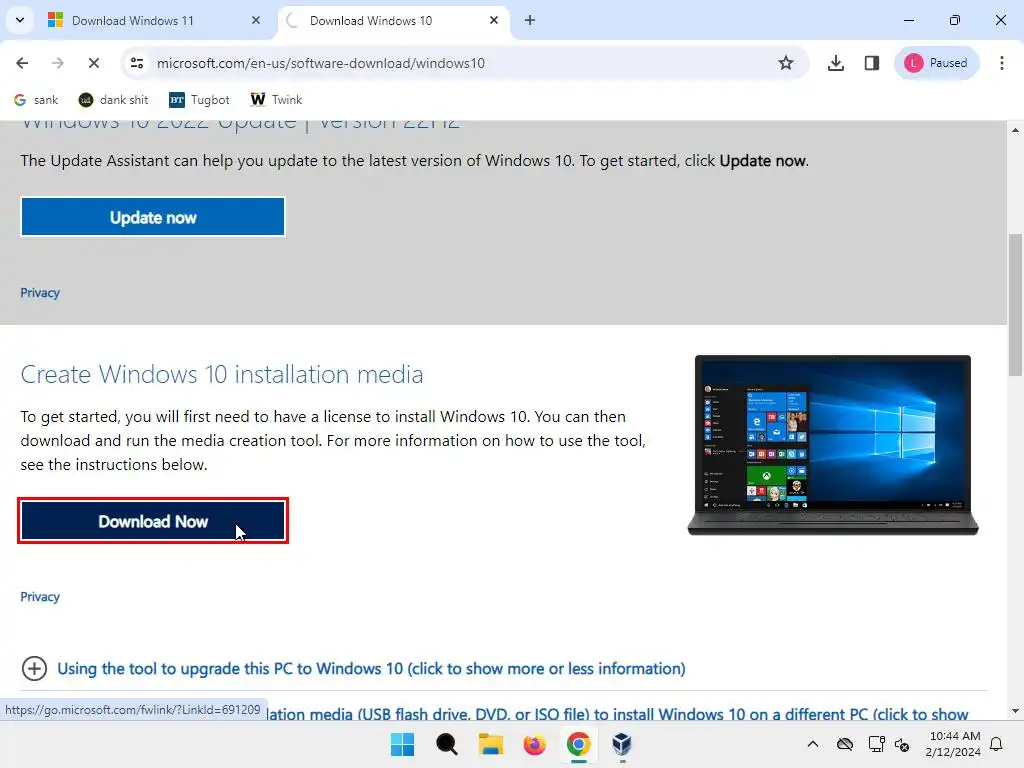Viewport: 1024px width, 768px height.
Task: Open the Paused profile button
Action: 936,63
